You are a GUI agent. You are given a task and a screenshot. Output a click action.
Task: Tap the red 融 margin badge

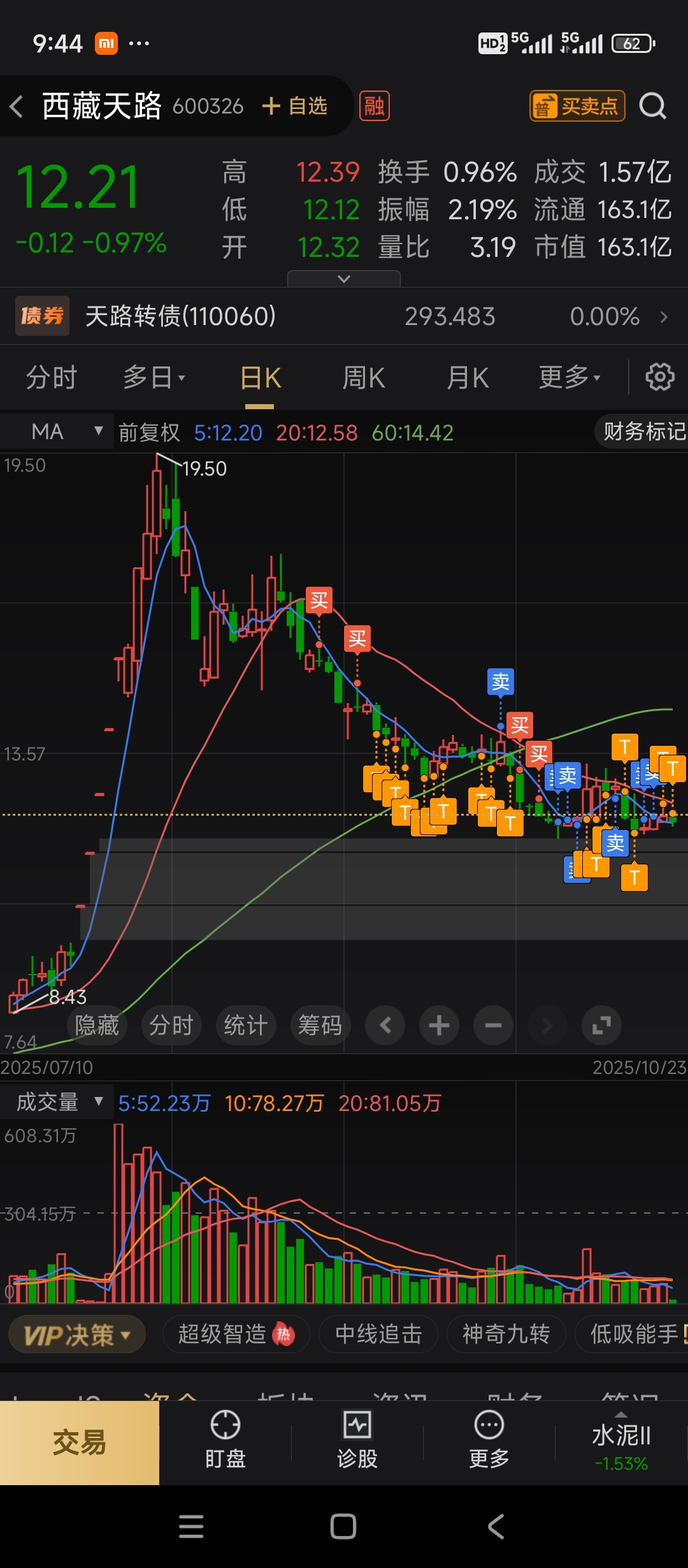pyautogui.click(x=375, y=106)
